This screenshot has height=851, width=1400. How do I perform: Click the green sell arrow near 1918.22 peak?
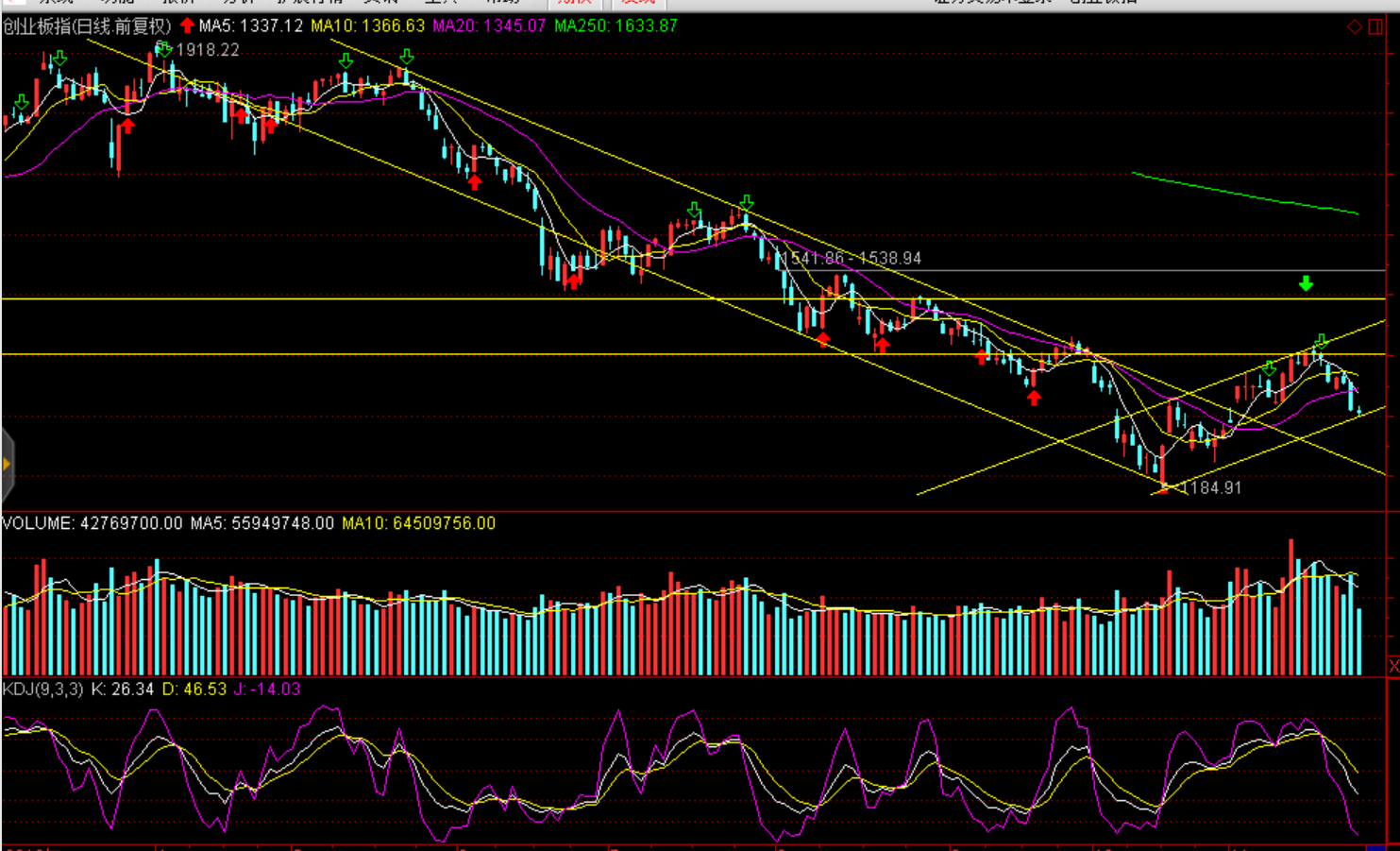pyautogui.click(x=164, y=48)
